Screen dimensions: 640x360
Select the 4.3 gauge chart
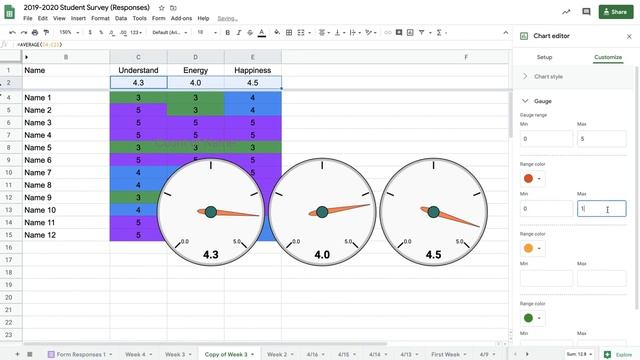tap(211, 212)
